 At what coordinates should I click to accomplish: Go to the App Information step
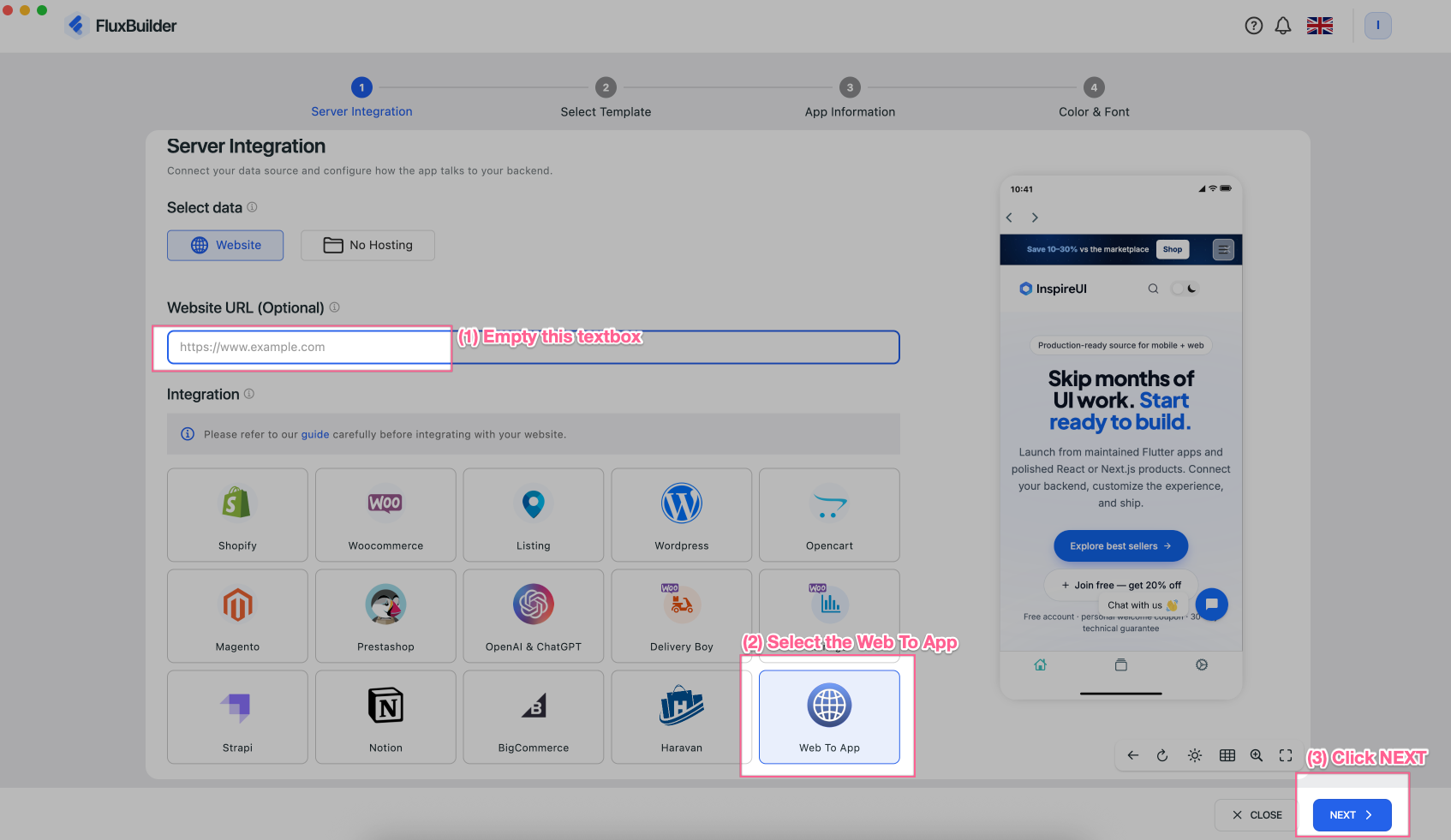(x=850, y=98)
